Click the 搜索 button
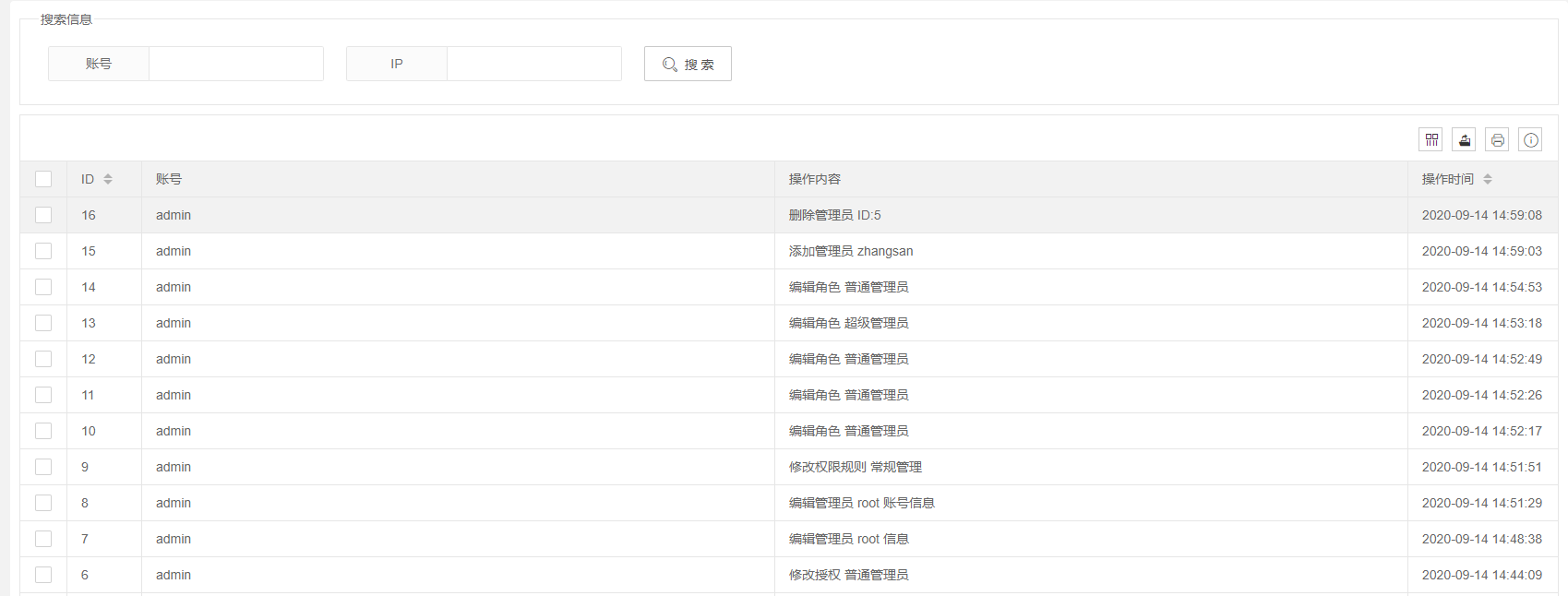Screen dimensions: 1568x596 (688, 64)
